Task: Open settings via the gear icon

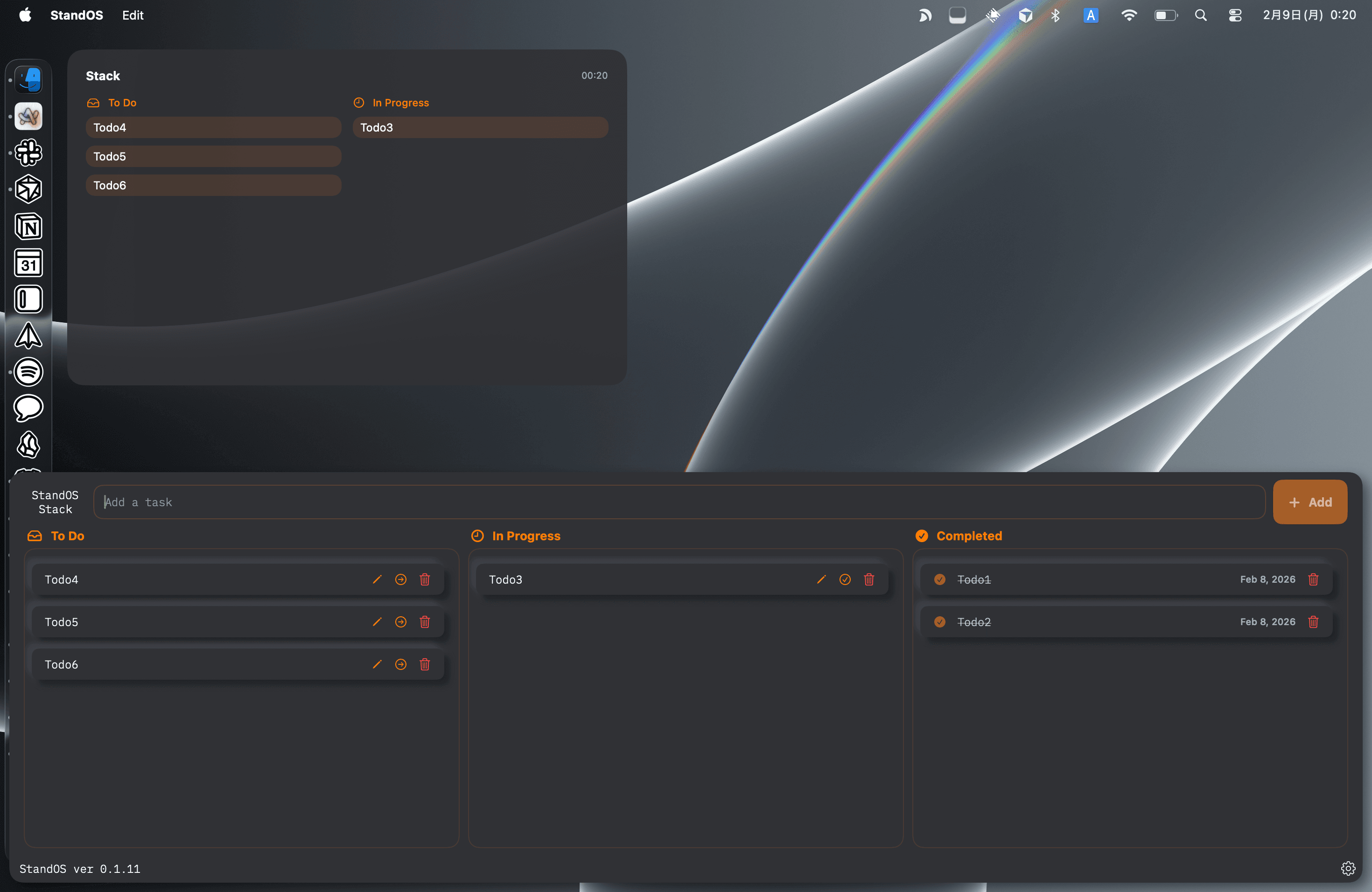Action: point(1348,868)
